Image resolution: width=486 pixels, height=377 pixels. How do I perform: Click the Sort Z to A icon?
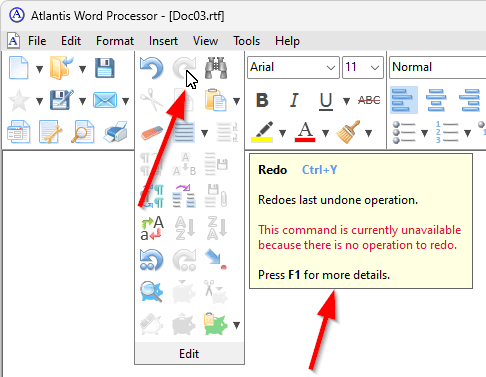pos(217,228)
